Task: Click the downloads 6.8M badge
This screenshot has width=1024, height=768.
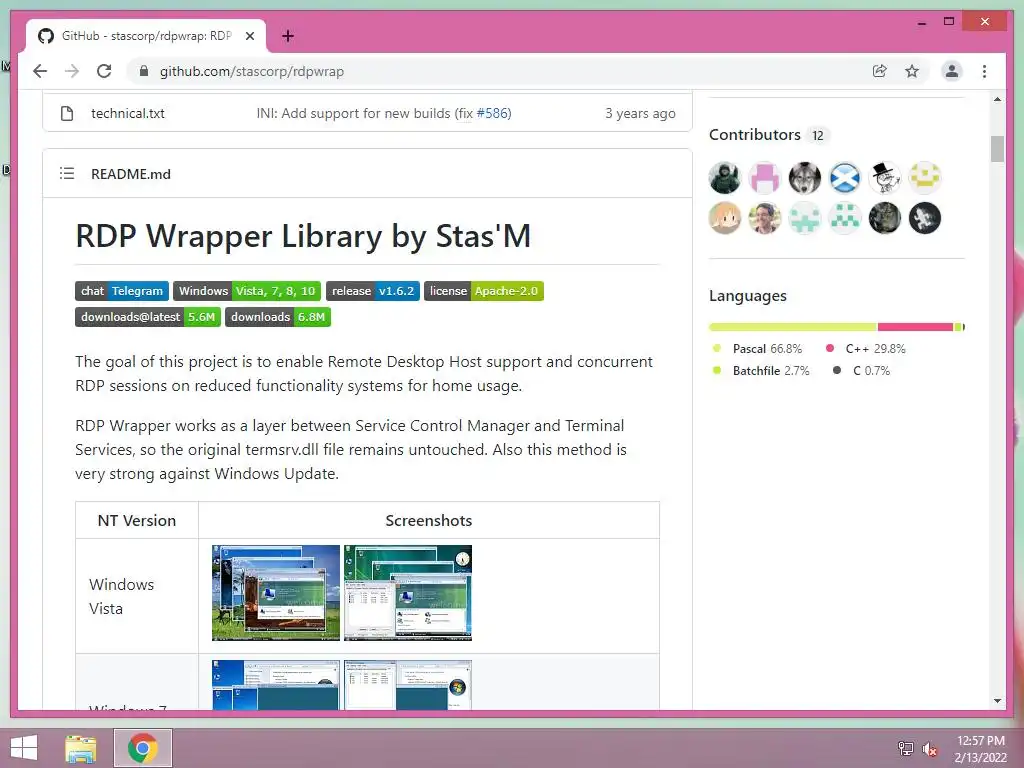Action: 278,317
